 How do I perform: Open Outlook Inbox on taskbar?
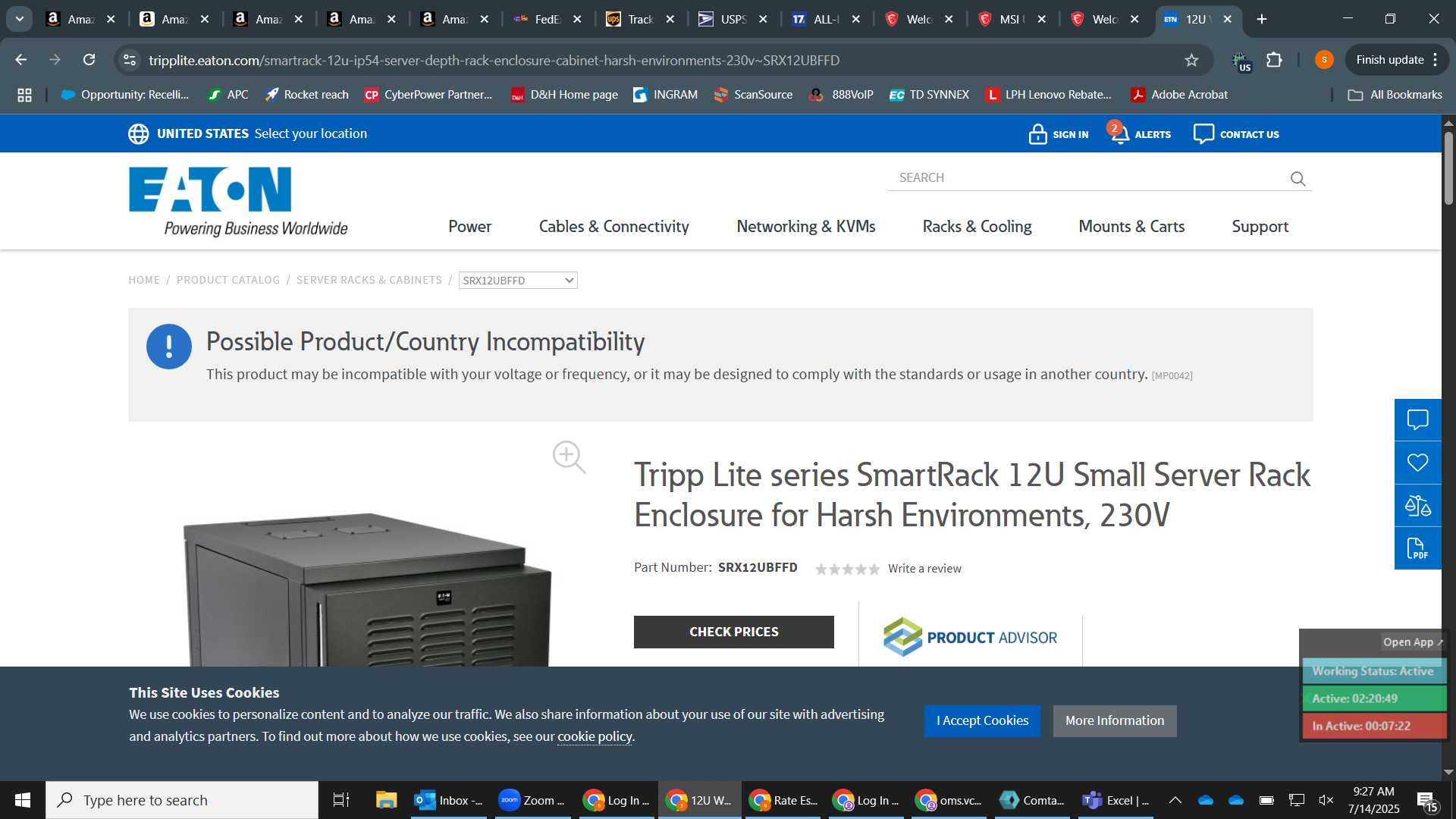(450, 800)
